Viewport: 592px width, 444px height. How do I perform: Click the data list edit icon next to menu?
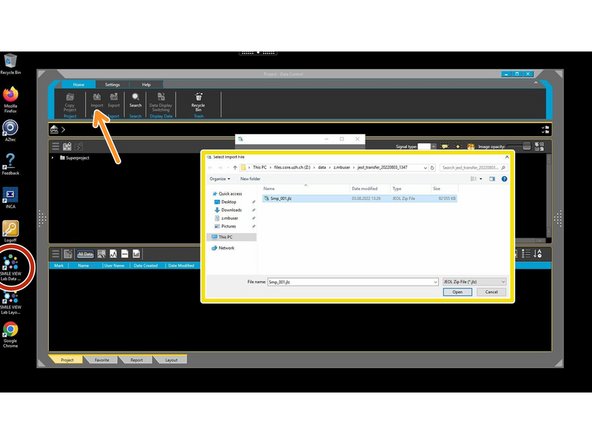point(68,254)
